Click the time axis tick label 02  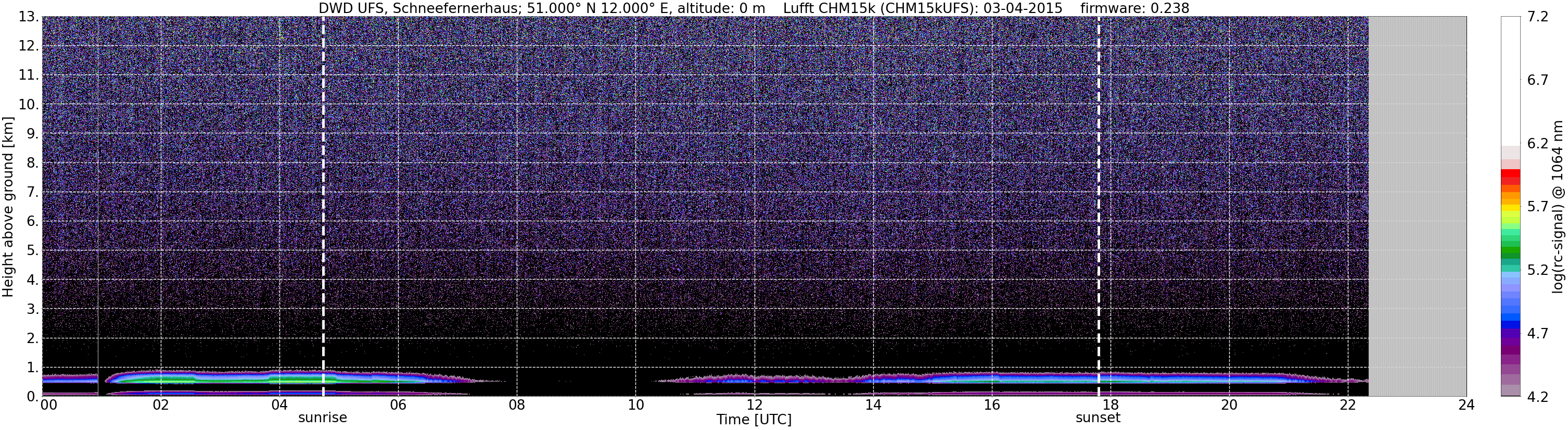(x=160, y=406)
